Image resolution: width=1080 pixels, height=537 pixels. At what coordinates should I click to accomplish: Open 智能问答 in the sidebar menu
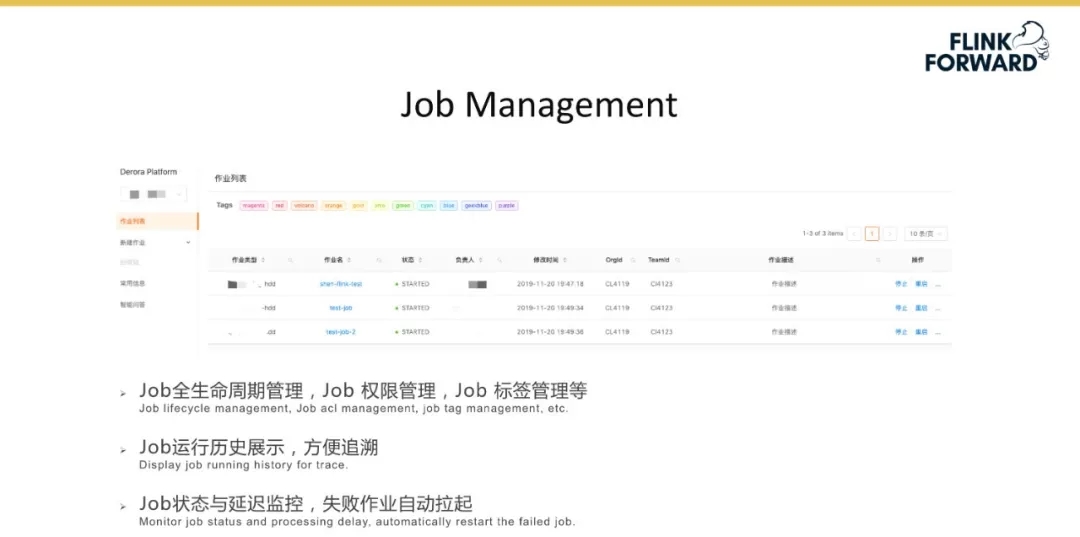(x=133, y=304)
